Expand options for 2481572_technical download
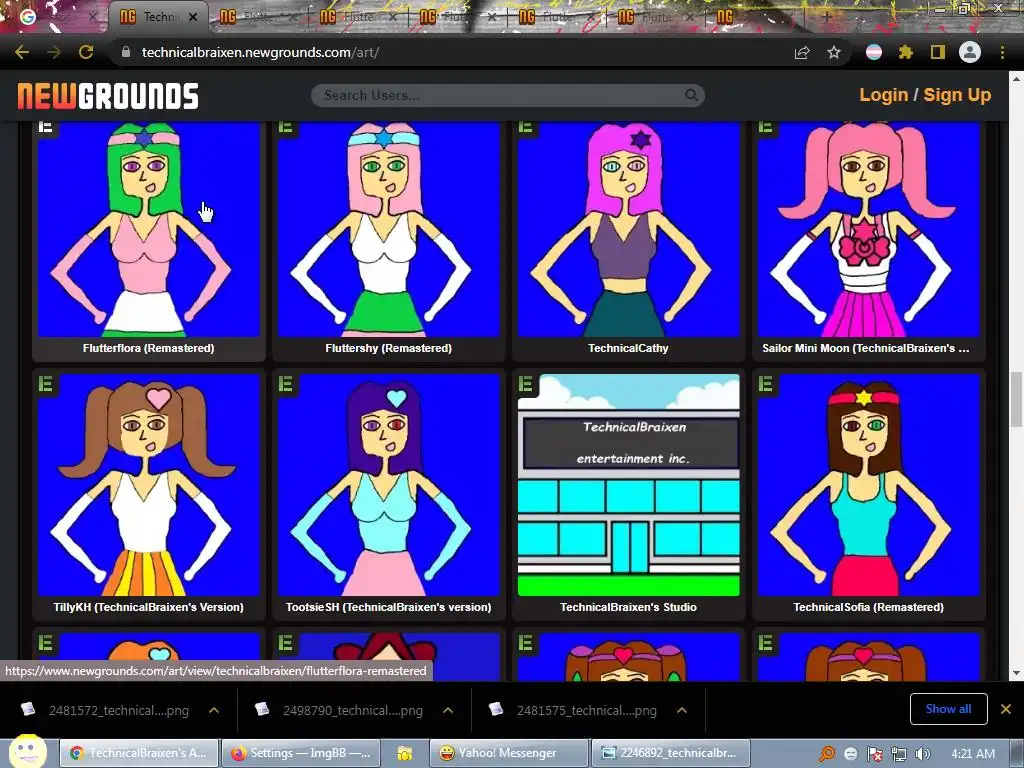The image size is (1024, 768). click(214, 710)
